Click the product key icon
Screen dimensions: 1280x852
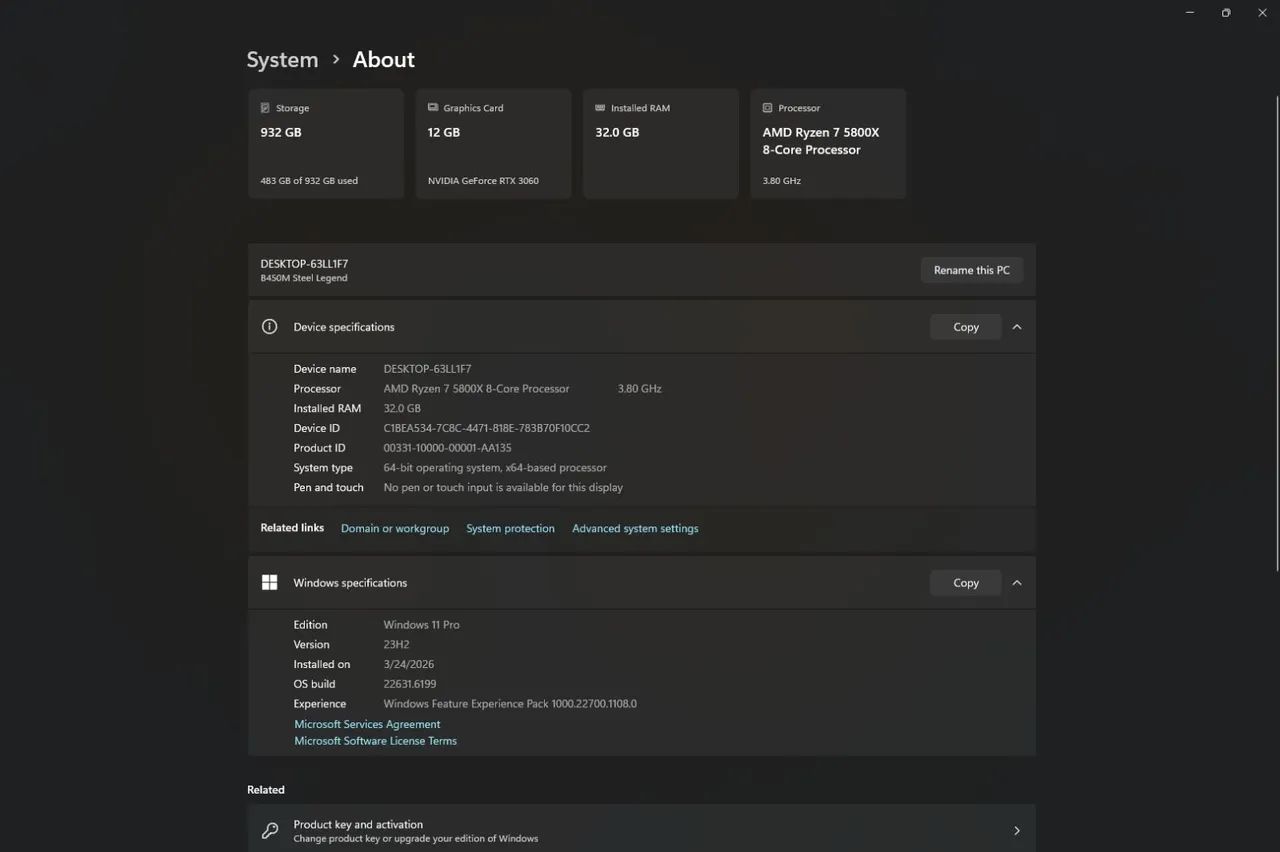pos(269,831)
